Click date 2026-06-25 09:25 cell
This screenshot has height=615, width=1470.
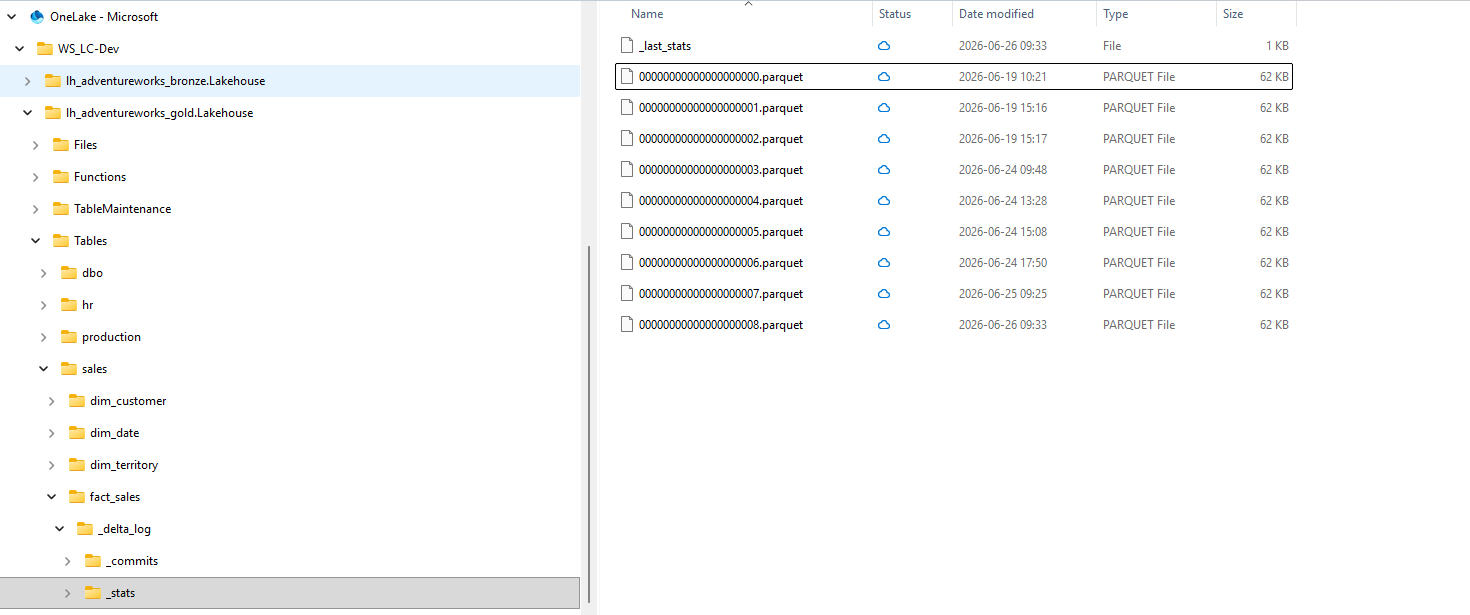[x=1003, y=294]
